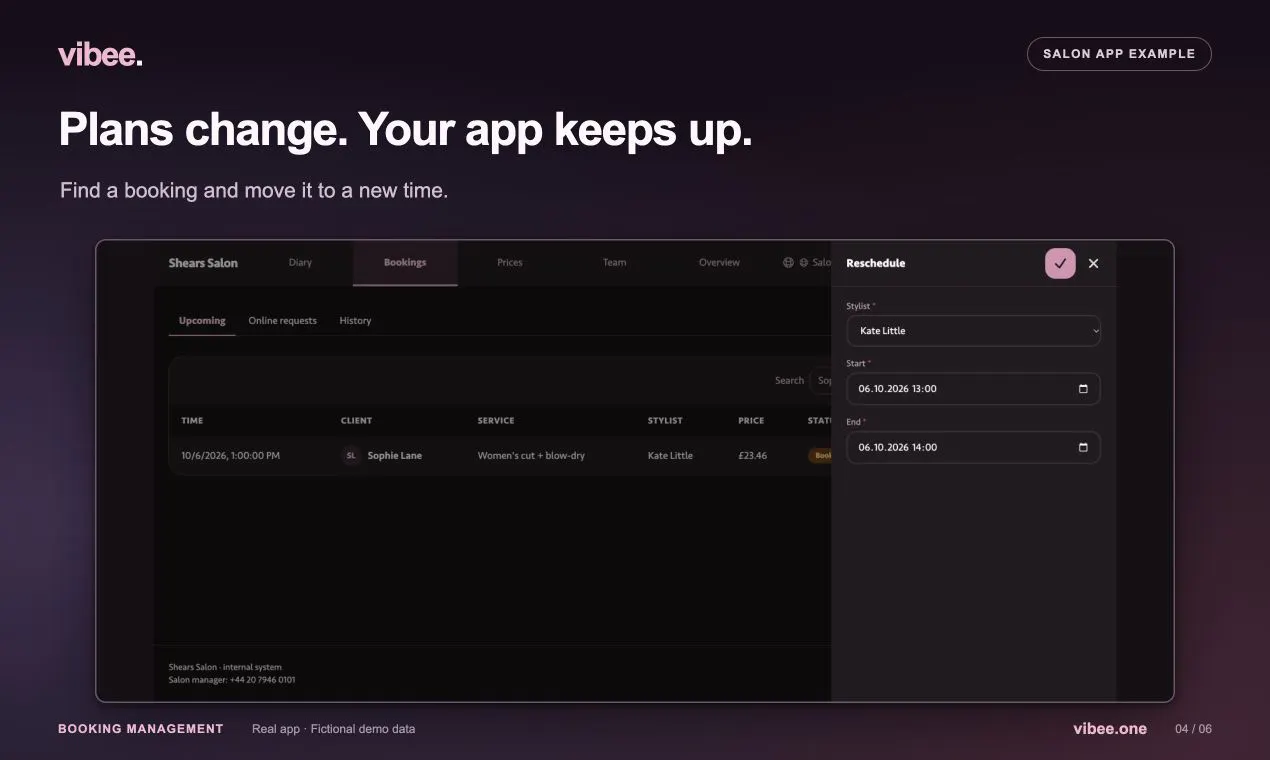
Task: Select the Bookings tab
Action: click(x=405, y=263)
